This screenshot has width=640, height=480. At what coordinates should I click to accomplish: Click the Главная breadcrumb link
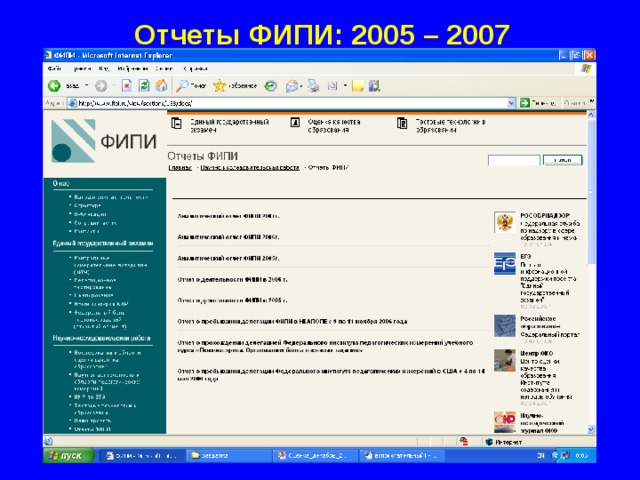(x=180, y=168)
